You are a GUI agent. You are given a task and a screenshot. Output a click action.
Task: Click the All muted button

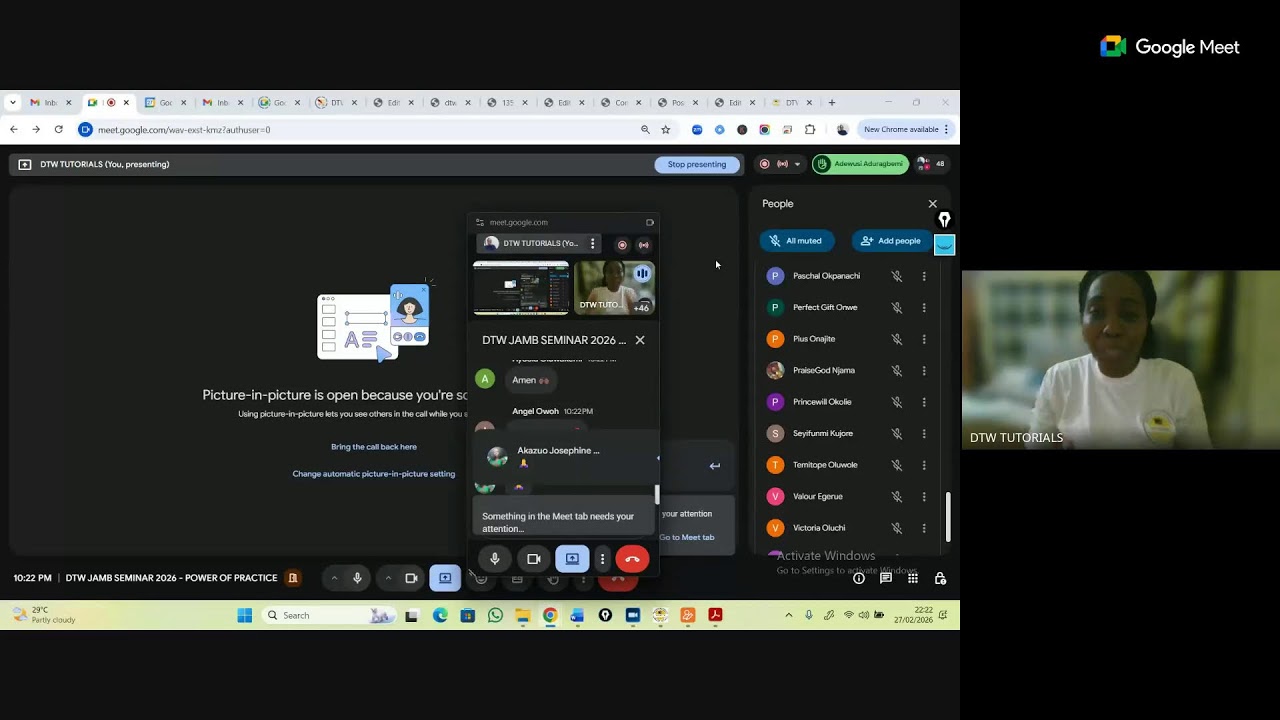tap(797, 241)
